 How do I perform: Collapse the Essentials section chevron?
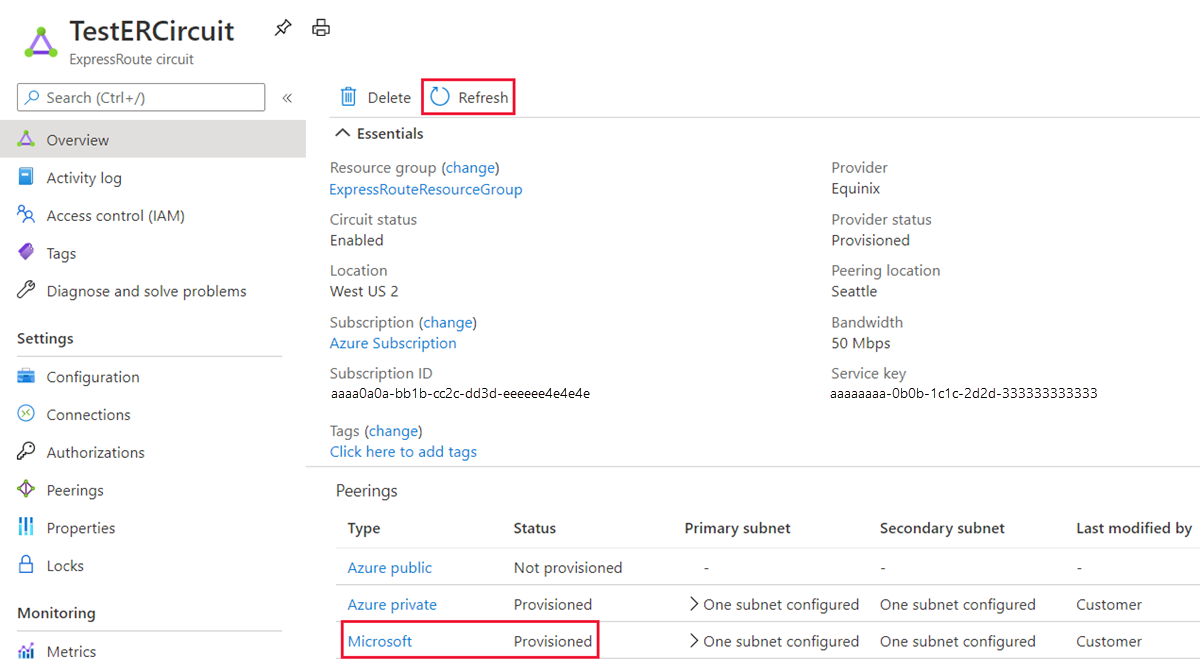click(342, 132)
